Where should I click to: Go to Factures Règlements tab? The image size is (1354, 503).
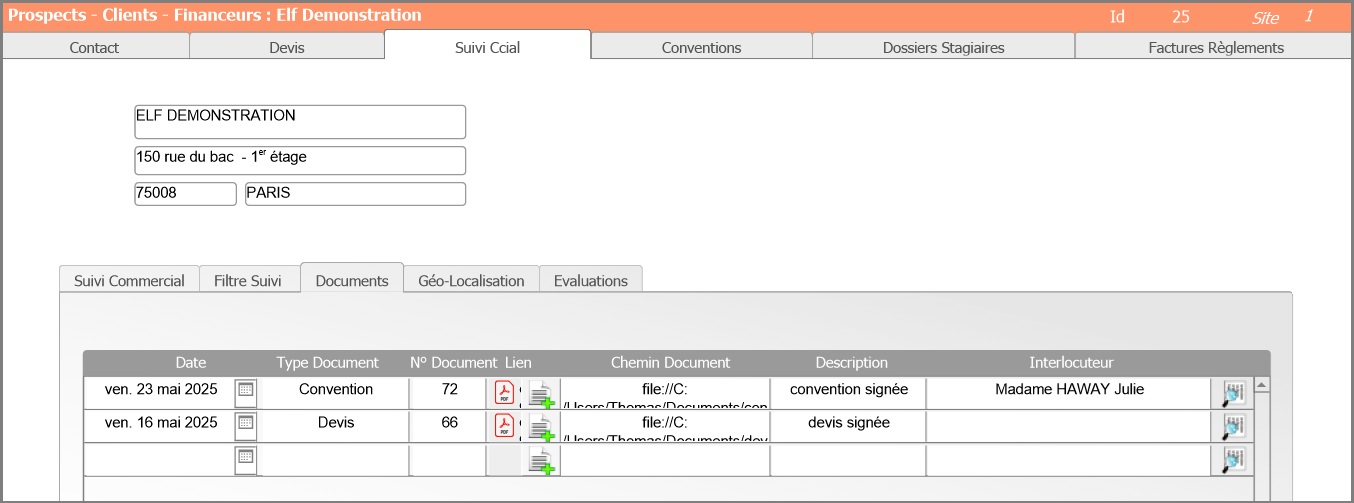[x=1215, y=47]
